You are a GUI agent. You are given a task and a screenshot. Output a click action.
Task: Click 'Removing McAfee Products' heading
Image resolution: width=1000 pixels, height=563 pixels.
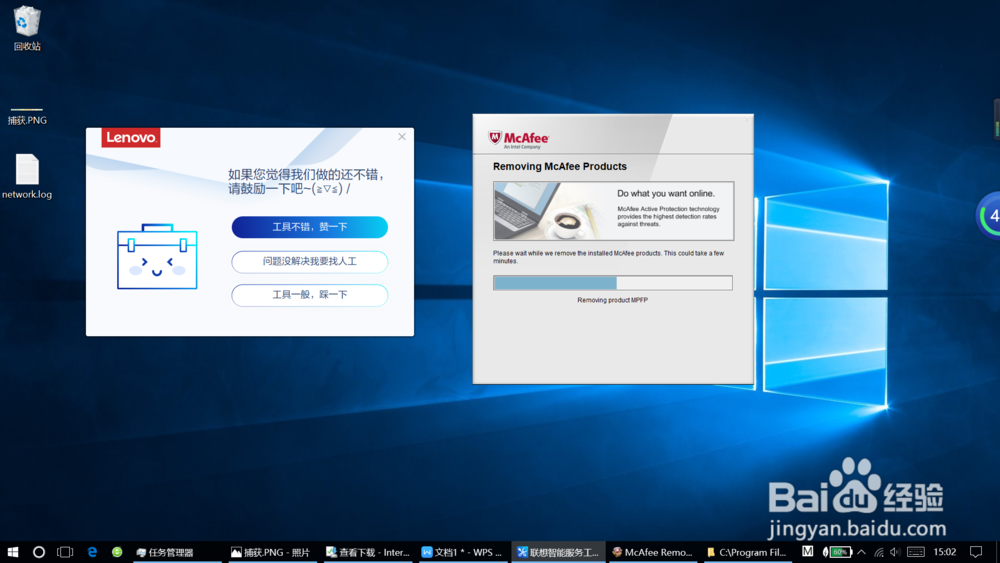pos(559,166)
